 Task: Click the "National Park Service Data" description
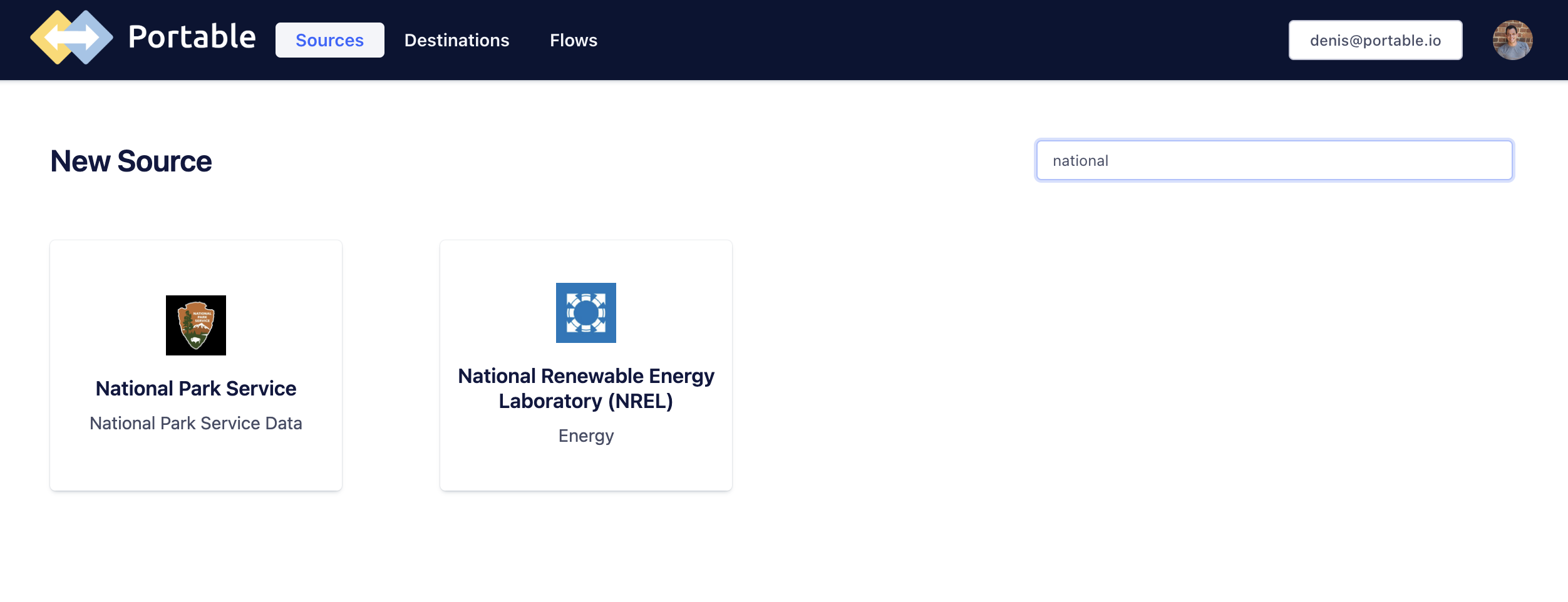[196, 424]
